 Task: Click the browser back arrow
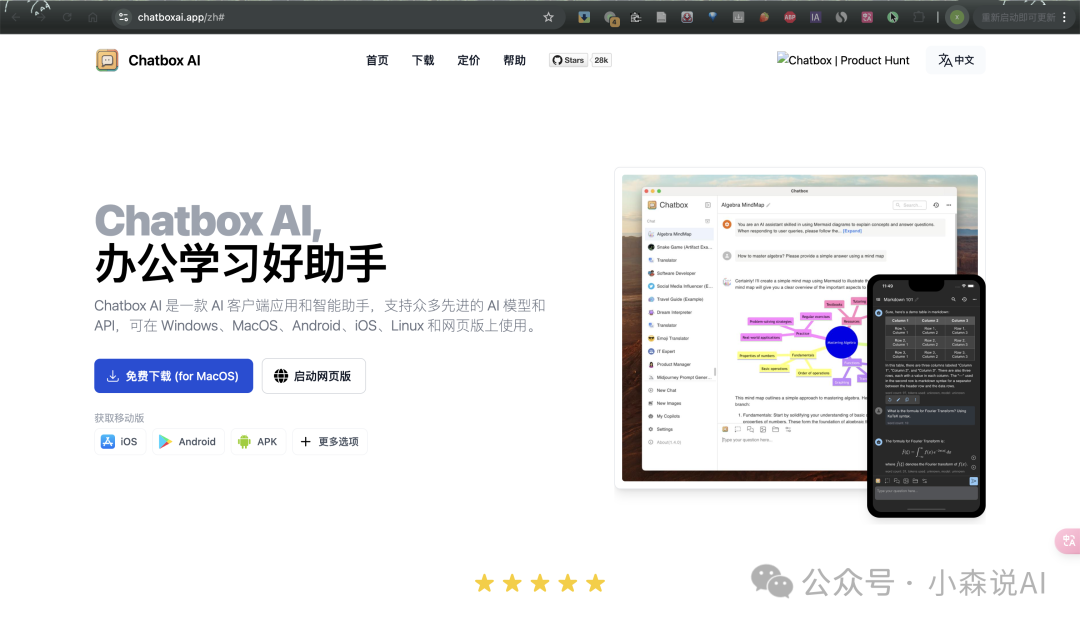click(15, 17)
